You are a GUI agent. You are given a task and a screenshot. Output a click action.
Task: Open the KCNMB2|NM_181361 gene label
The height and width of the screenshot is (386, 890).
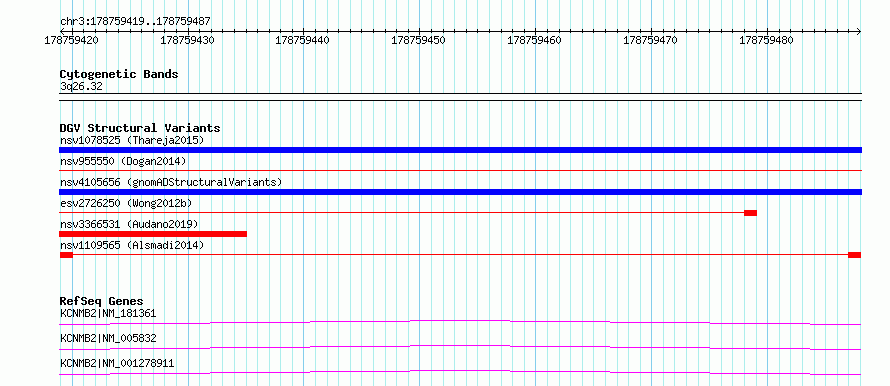[x=108, y=313]
